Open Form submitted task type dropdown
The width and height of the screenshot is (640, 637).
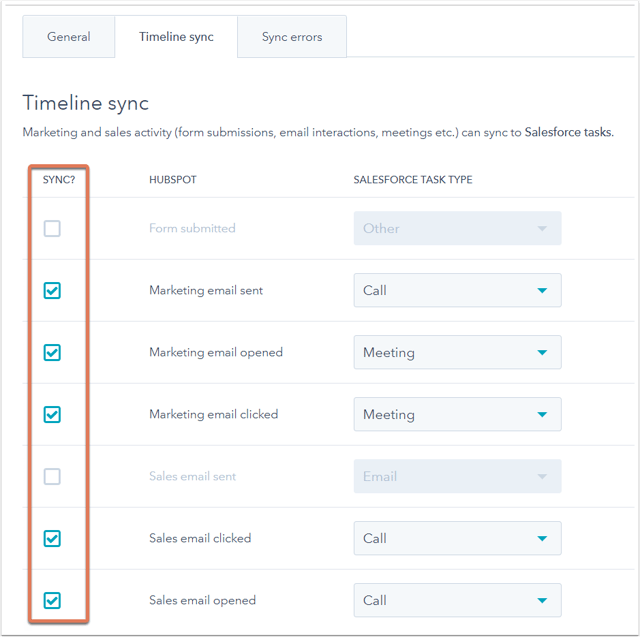coord(458,229)
